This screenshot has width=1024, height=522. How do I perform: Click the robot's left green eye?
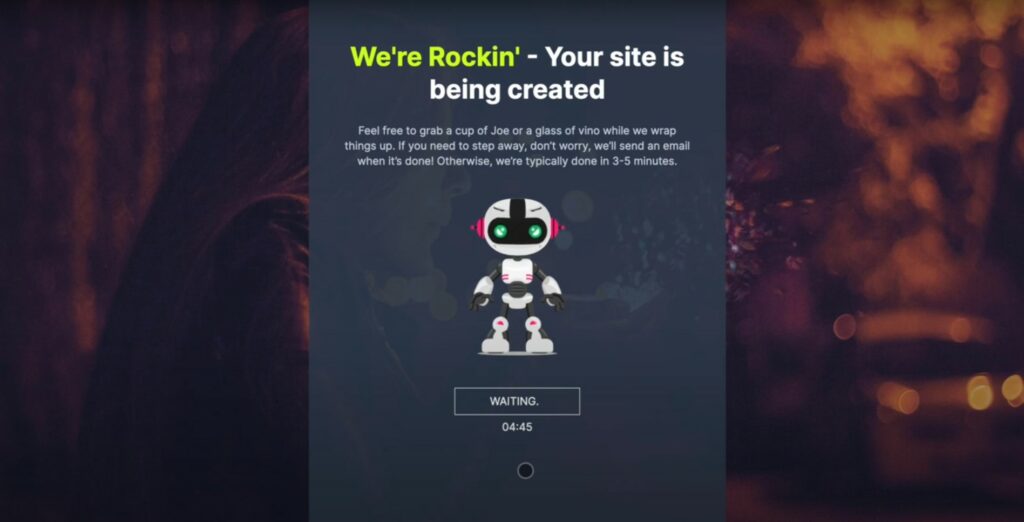[x=500, y=230]
